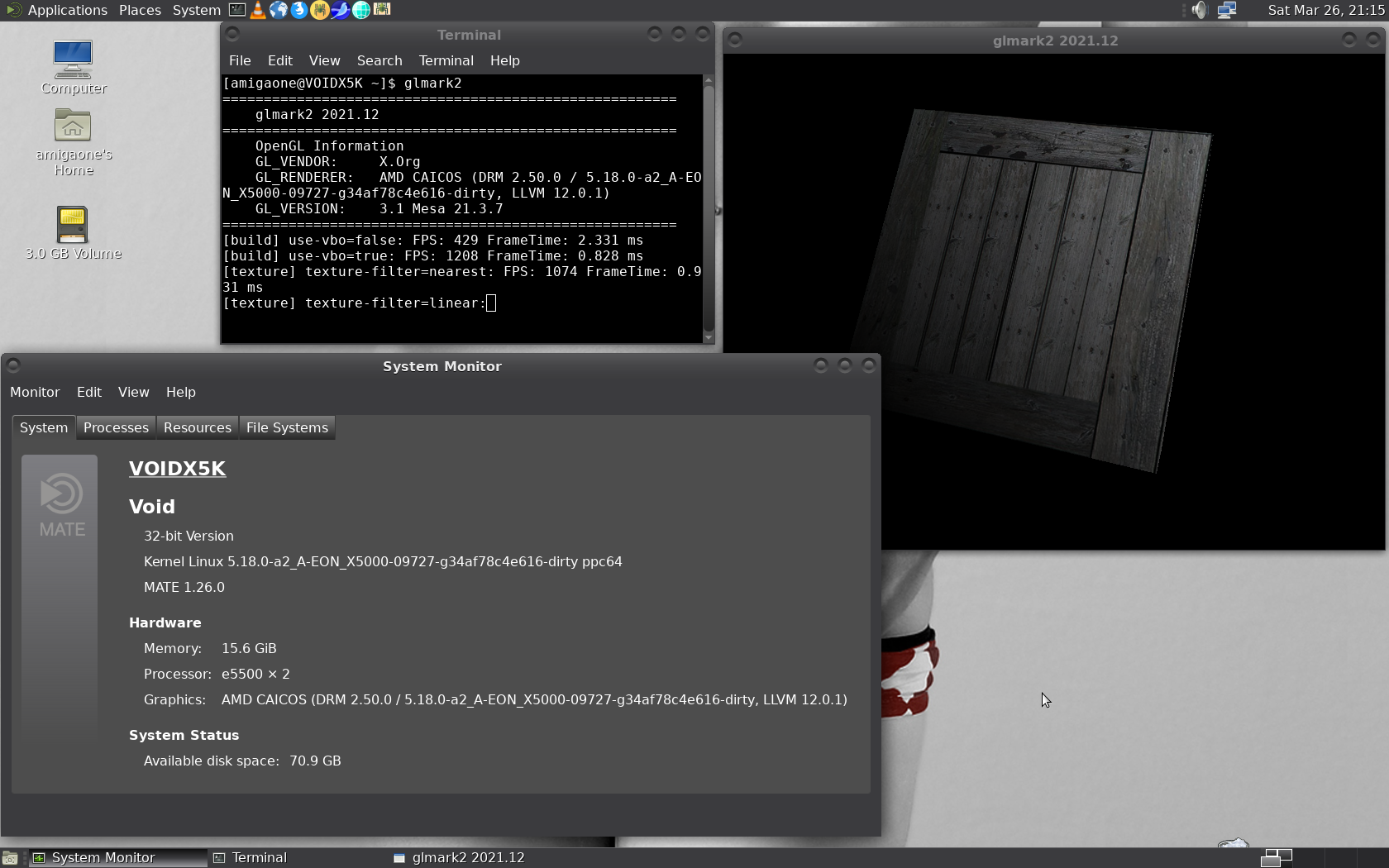Viewport: 1389px width, 868px height.
Task: Click the 'GL_VERSION: 3.1 Mesa 21.3.7' terminal line
Action: click(379, 209)
